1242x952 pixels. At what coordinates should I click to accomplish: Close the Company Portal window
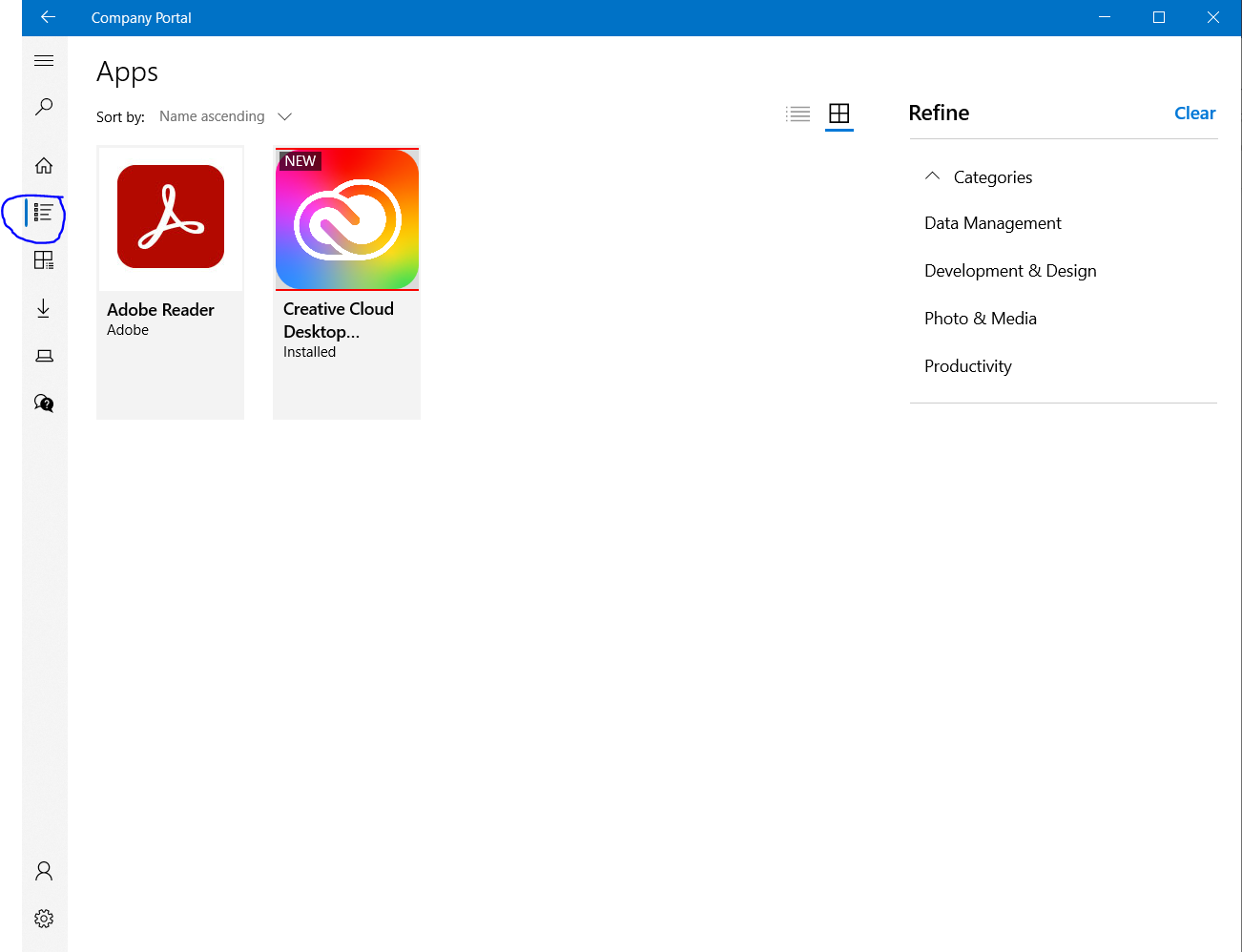[x=1213, y=17]
